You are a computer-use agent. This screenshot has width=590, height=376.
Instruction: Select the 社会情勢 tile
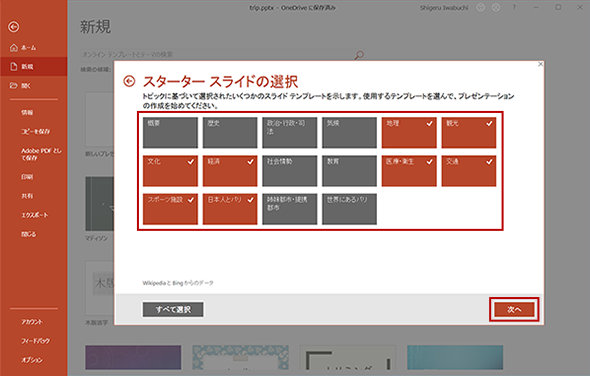[x=290, y=171]
